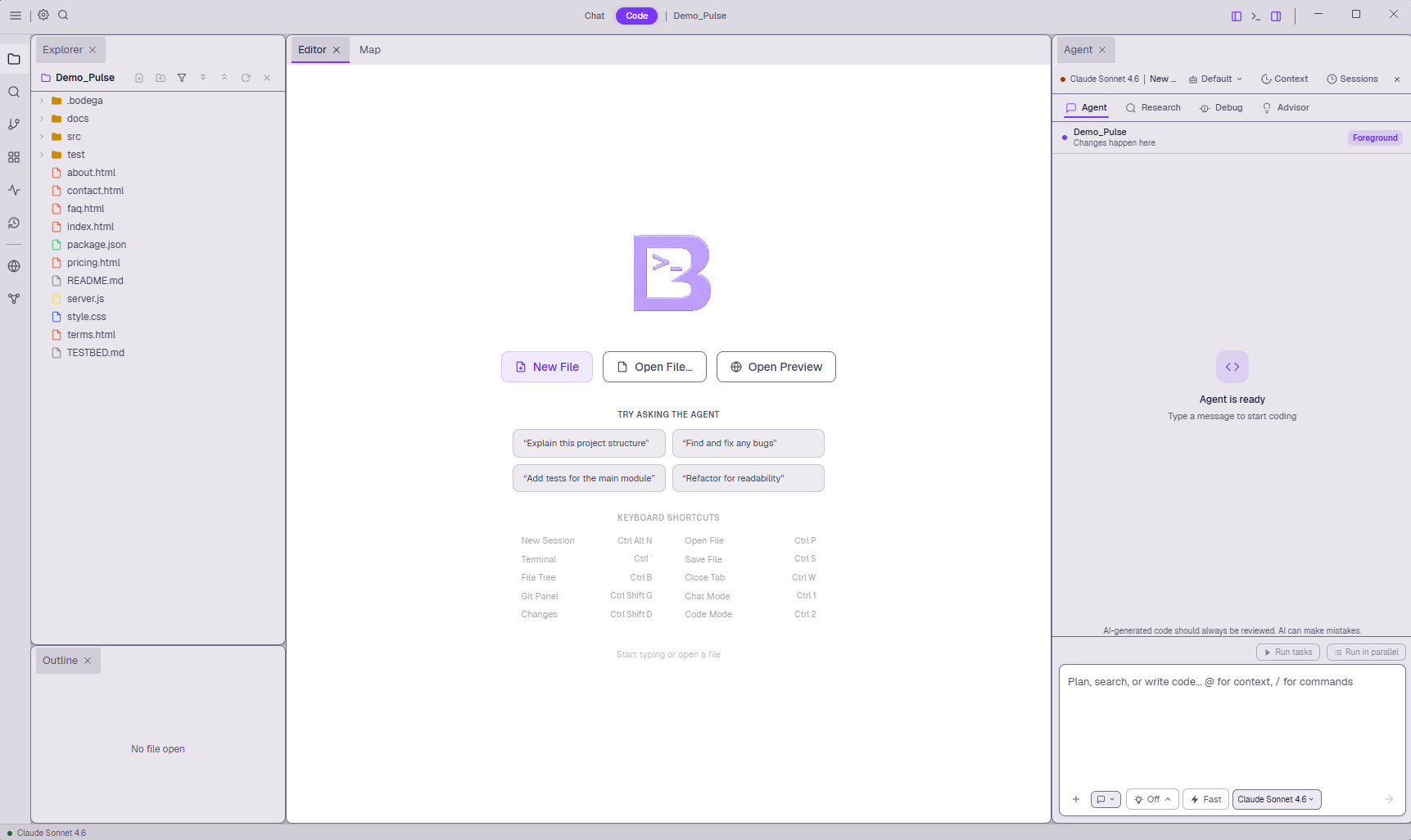The height and width of the screenshot is (840, 1411).
Task: Open the Search icon in activity bar
Action: pos(14,92)
